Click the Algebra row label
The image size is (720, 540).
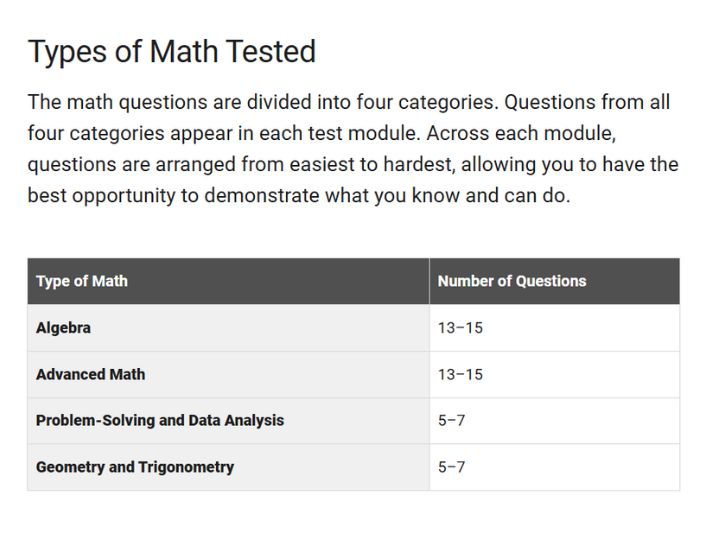(x=63, y=328)
